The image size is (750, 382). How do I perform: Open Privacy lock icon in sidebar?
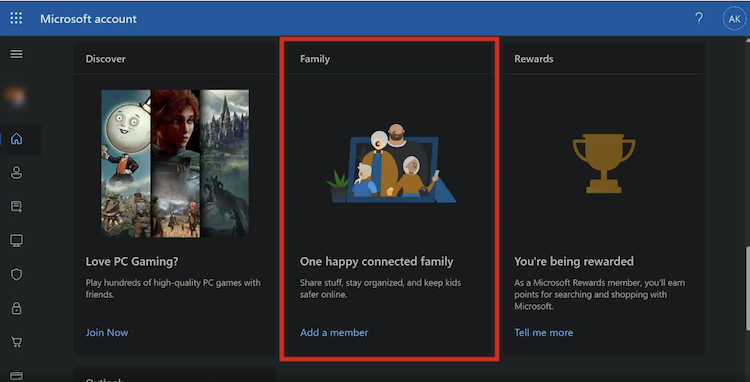click(x=16, y=308)
